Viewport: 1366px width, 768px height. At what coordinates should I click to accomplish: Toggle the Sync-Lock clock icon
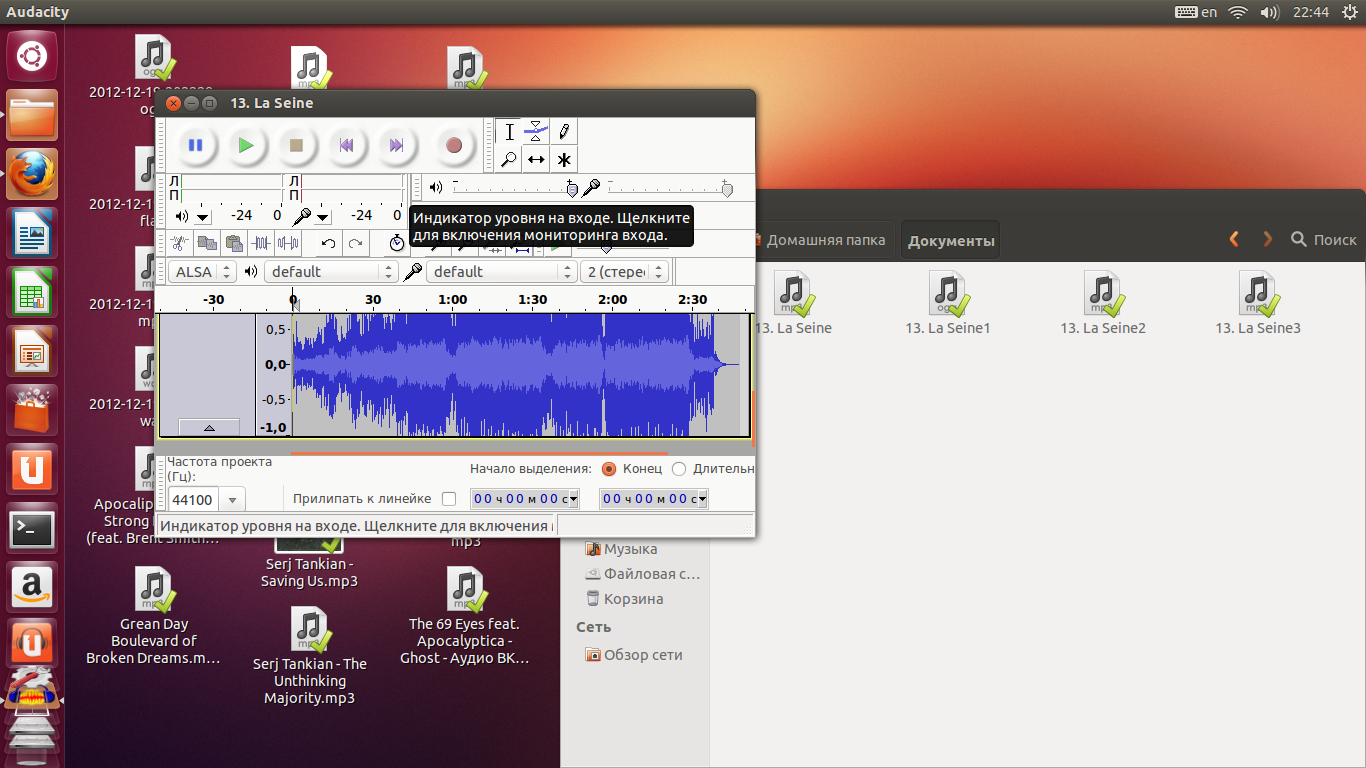(397, 243)
